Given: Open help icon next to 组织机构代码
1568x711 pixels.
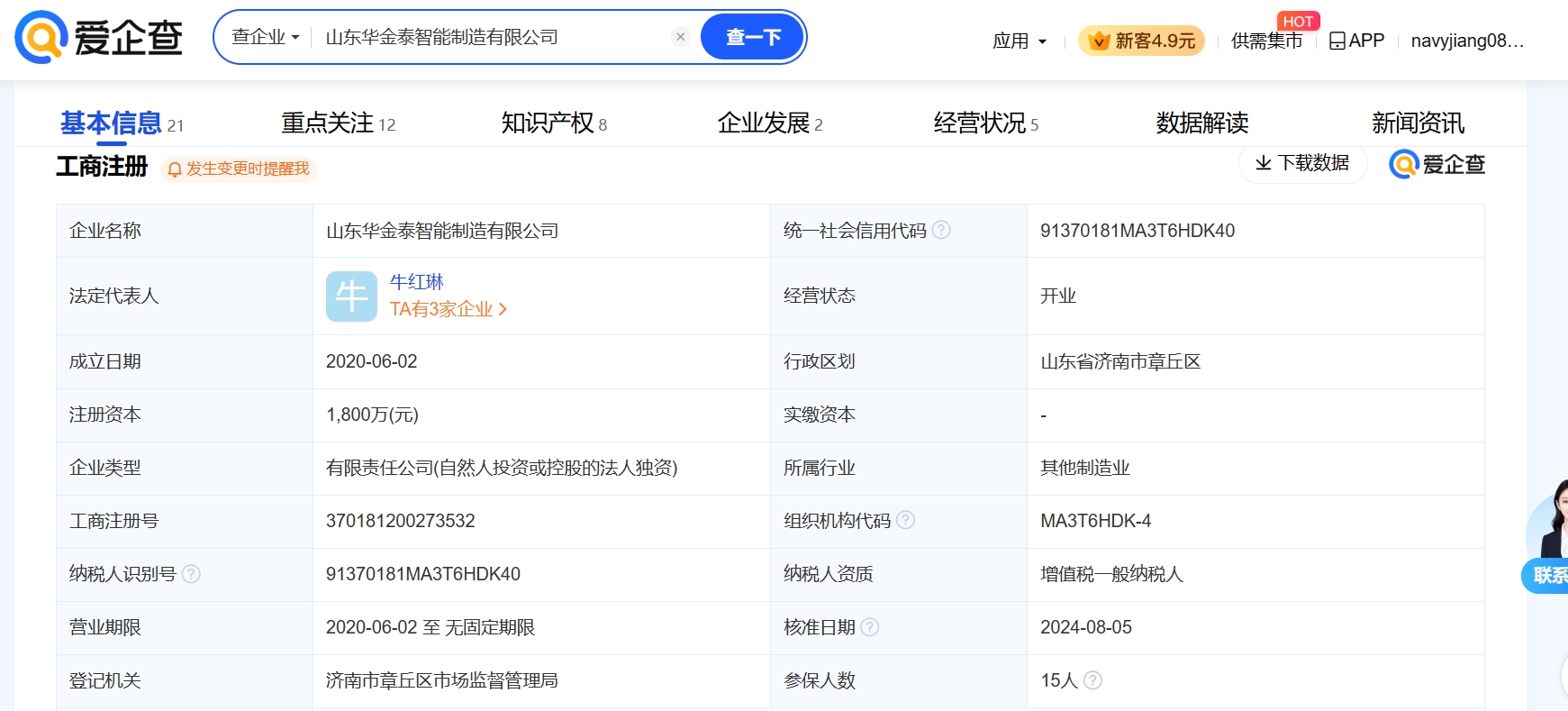Looking at the screenshot, I should 906,520.
